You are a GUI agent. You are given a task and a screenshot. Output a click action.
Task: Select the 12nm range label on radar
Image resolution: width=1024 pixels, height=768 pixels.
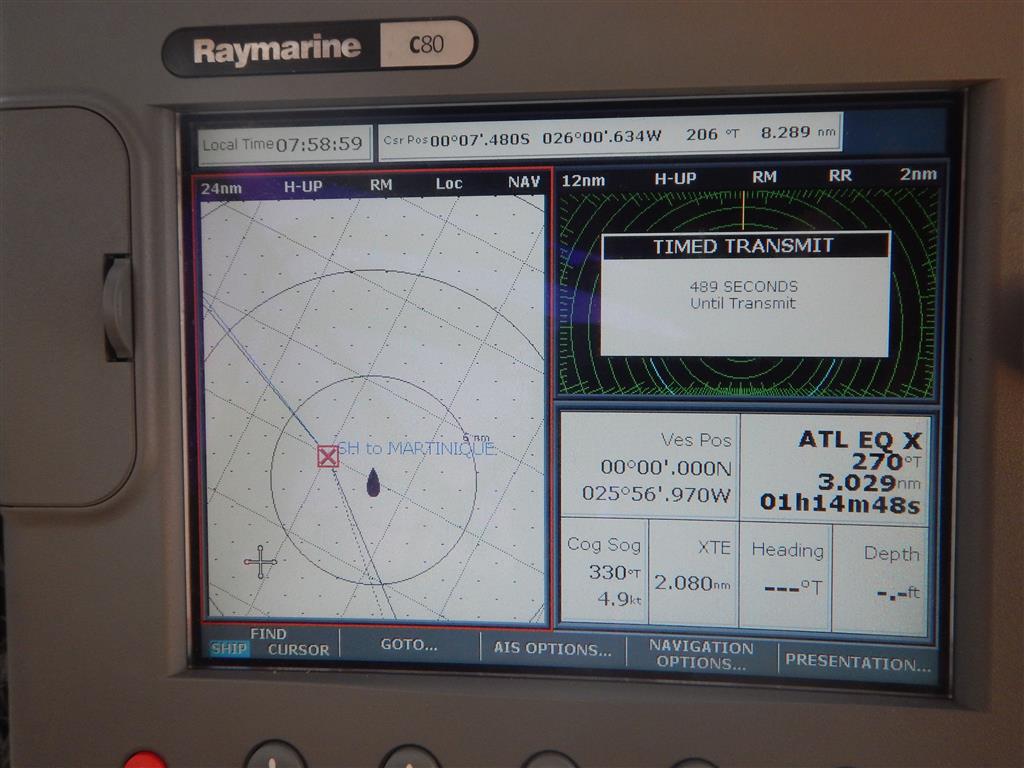(x=582, y=179)
